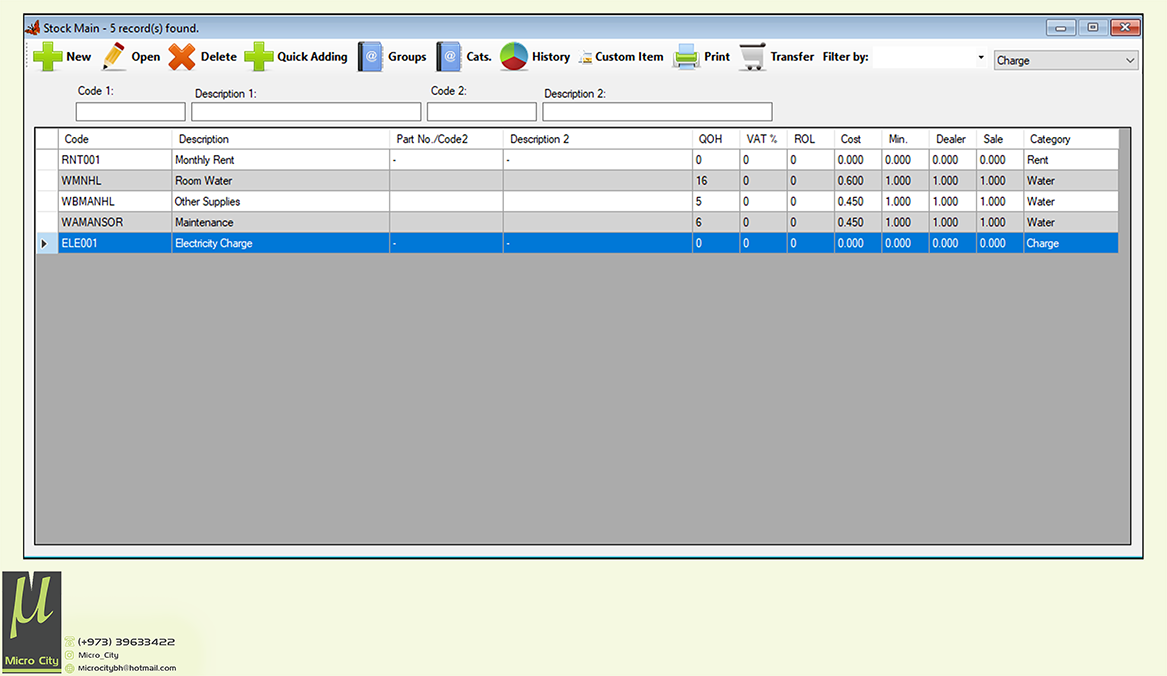Image resolution: width=1167 pixels, height=676 pixels.
Task: Click the Rent category cell
Action: (x=1071, y=160)
